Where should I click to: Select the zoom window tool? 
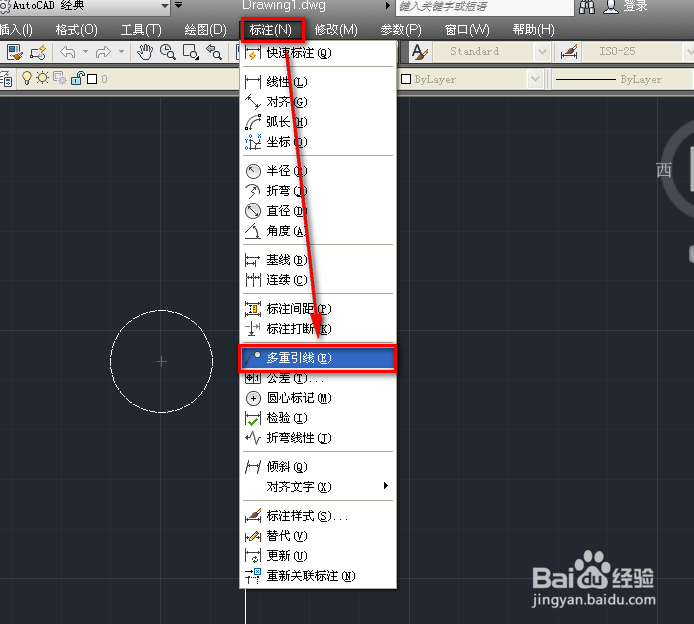point(191,52)
